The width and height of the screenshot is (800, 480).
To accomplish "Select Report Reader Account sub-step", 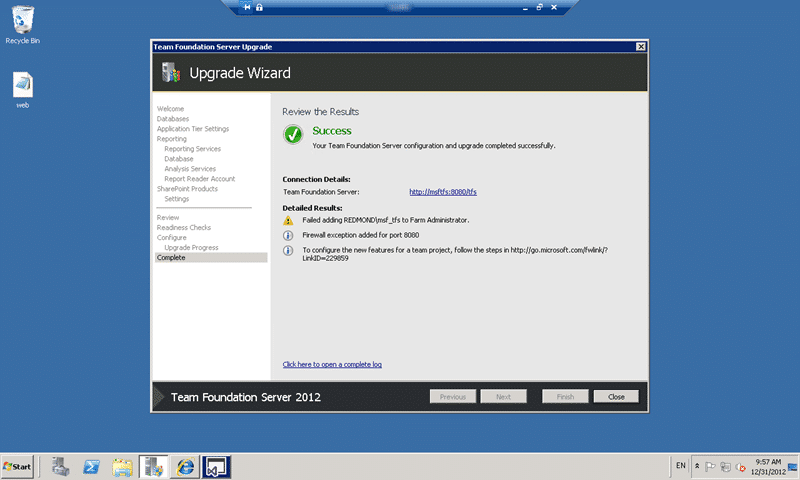I will 199,179.
